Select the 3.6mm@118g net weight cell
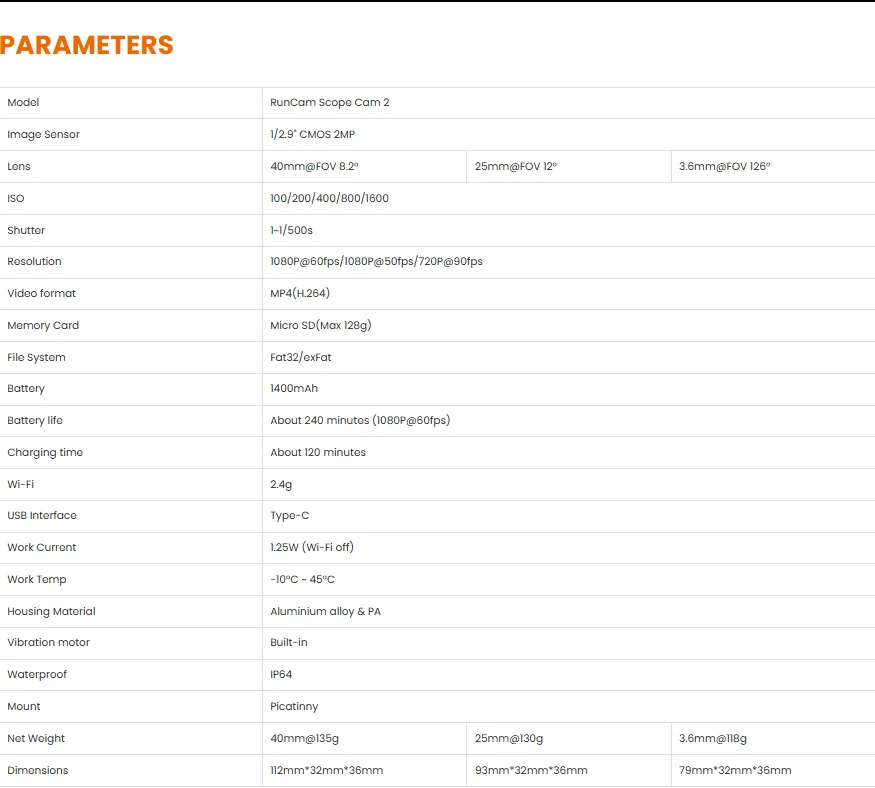 [713, 738]
